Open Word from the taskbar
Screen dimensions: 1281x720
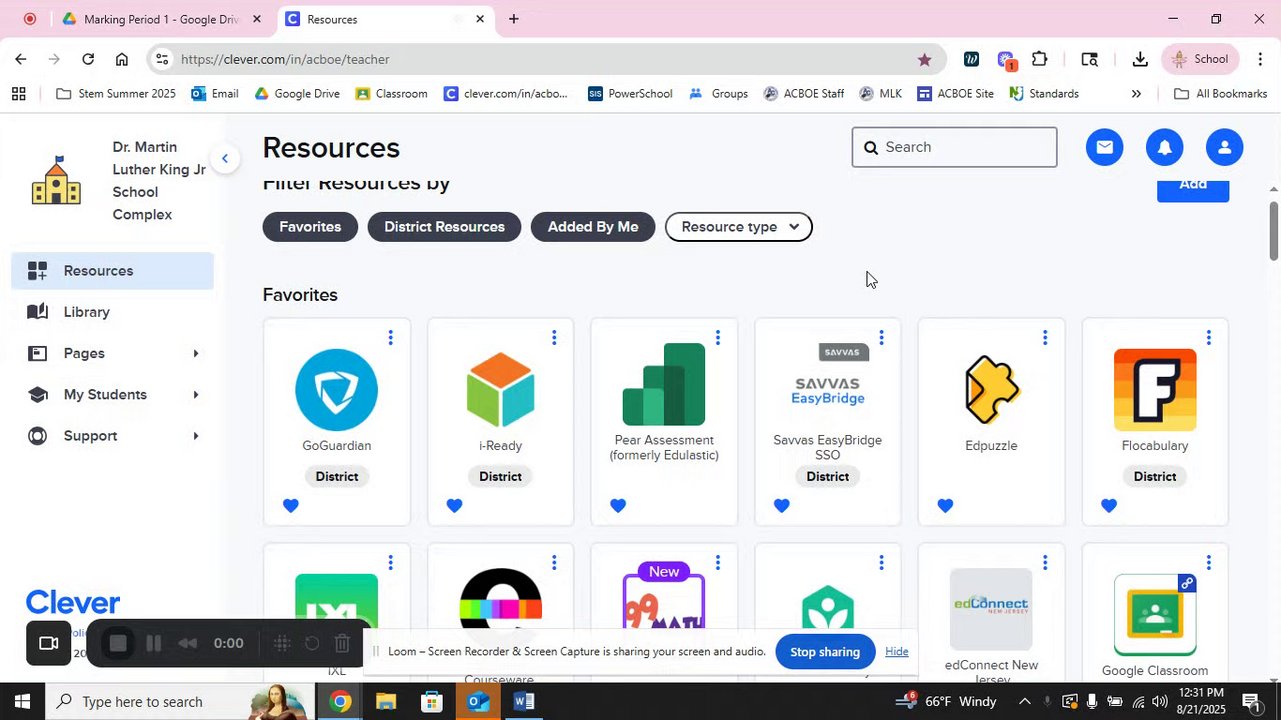click(x=524, y=701)
